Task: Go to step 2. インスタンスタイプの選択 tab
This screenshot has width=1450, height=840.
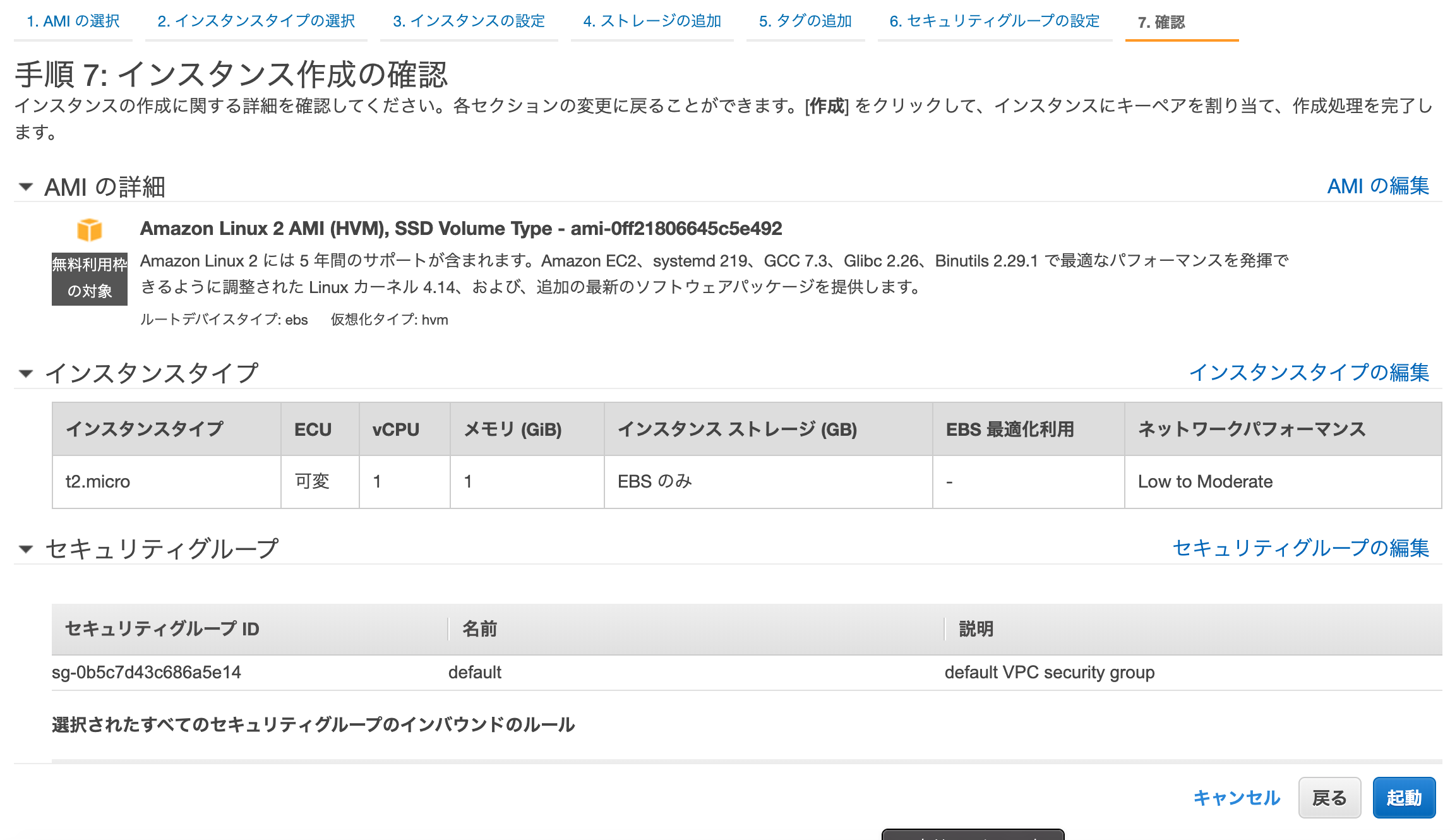Action: pyautogui.click(x=256, y=21)
